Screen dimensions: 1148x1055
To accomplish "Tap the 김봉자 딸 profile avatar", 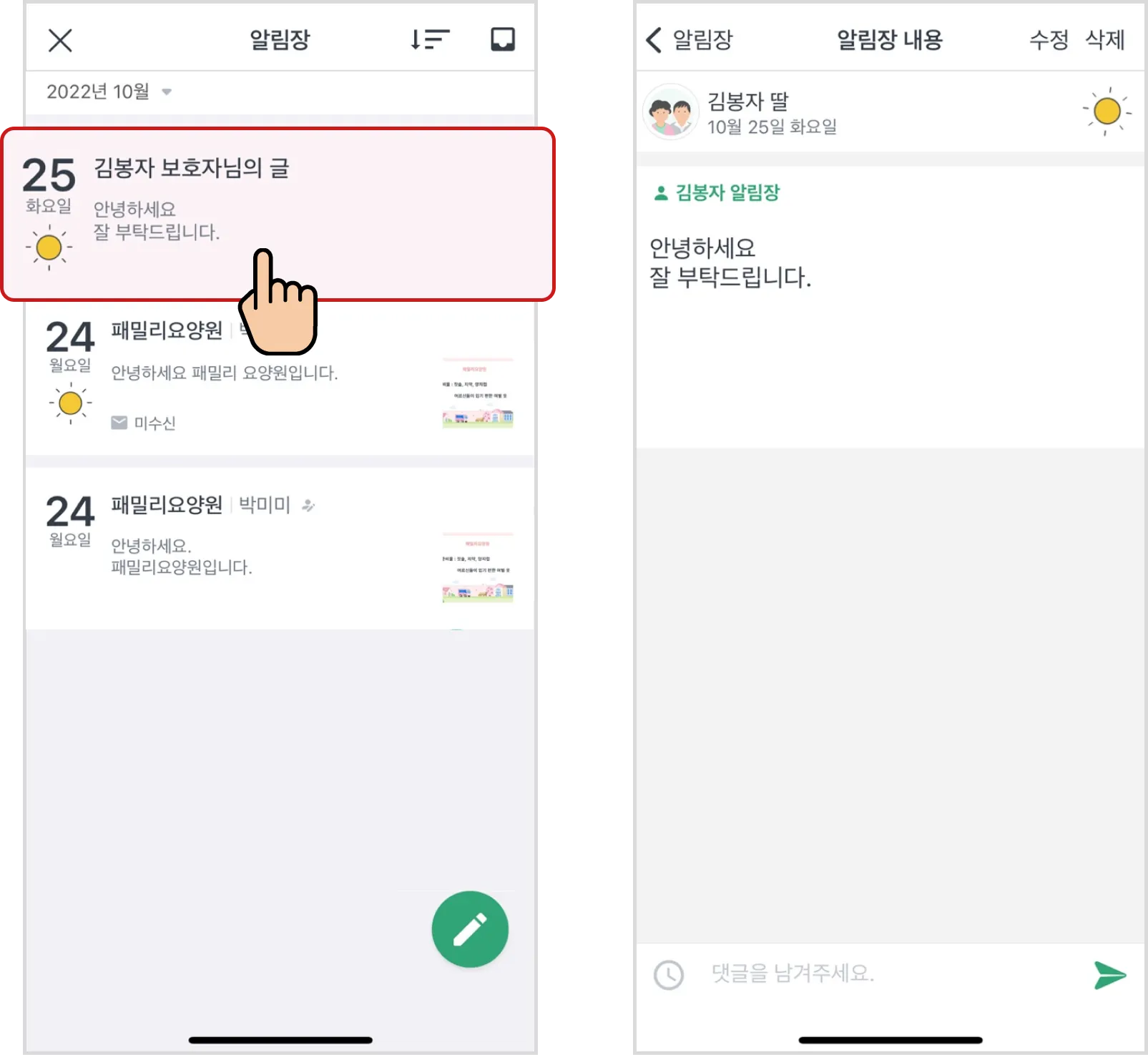I will click(671, 112).
